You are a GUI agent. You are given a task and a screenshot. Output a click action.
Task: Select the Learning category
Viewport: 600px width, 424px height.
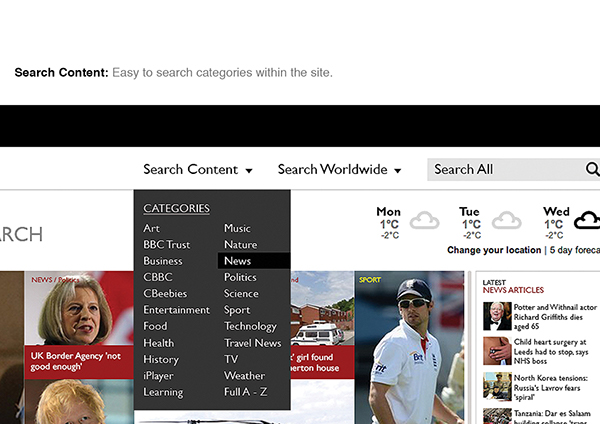tap(163, 392)
